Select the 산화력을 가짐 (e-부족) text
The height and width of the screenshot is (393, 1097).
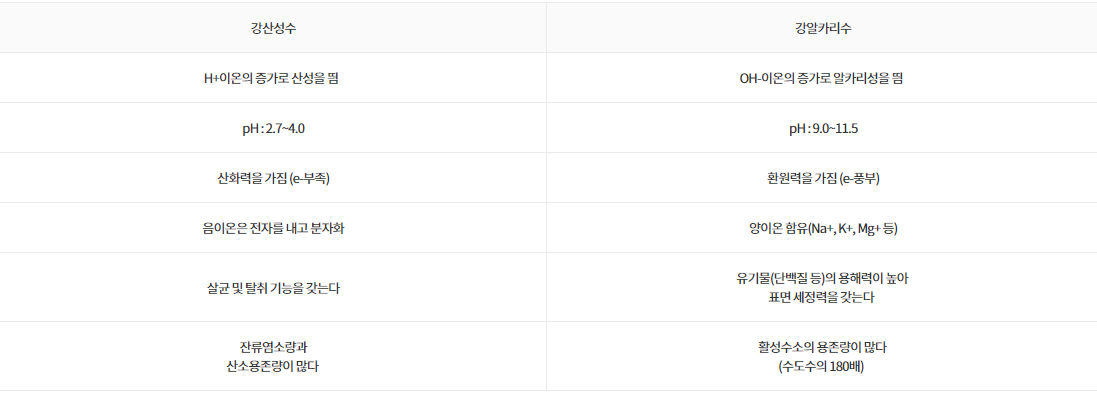coord(273,178)
